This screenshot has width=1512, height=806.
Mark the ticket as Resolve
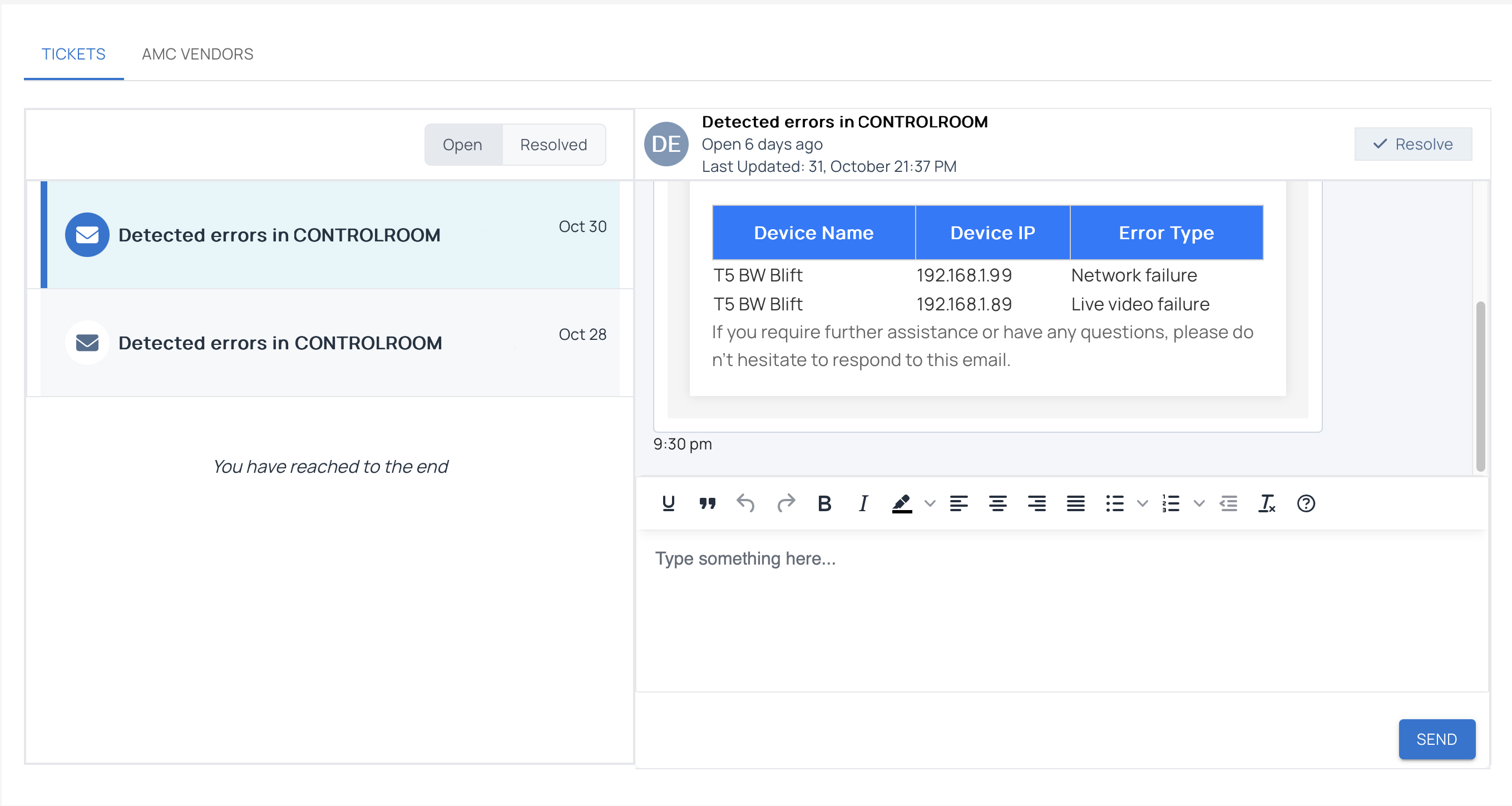pyautogui.click(x=1413, y=144)
